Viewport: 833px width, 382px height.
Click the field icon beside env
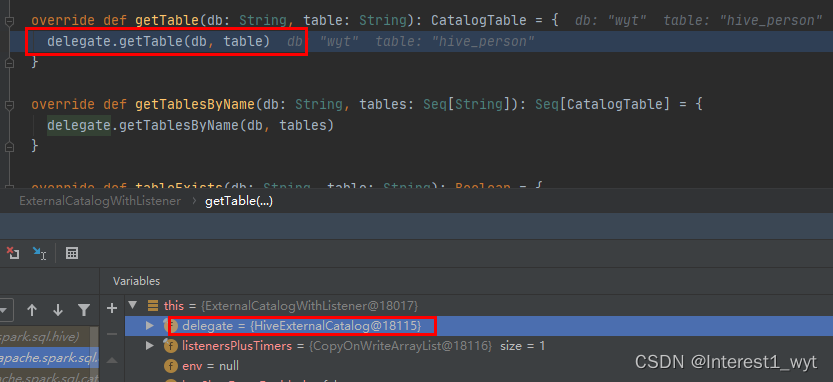click(x=170, y=366)
